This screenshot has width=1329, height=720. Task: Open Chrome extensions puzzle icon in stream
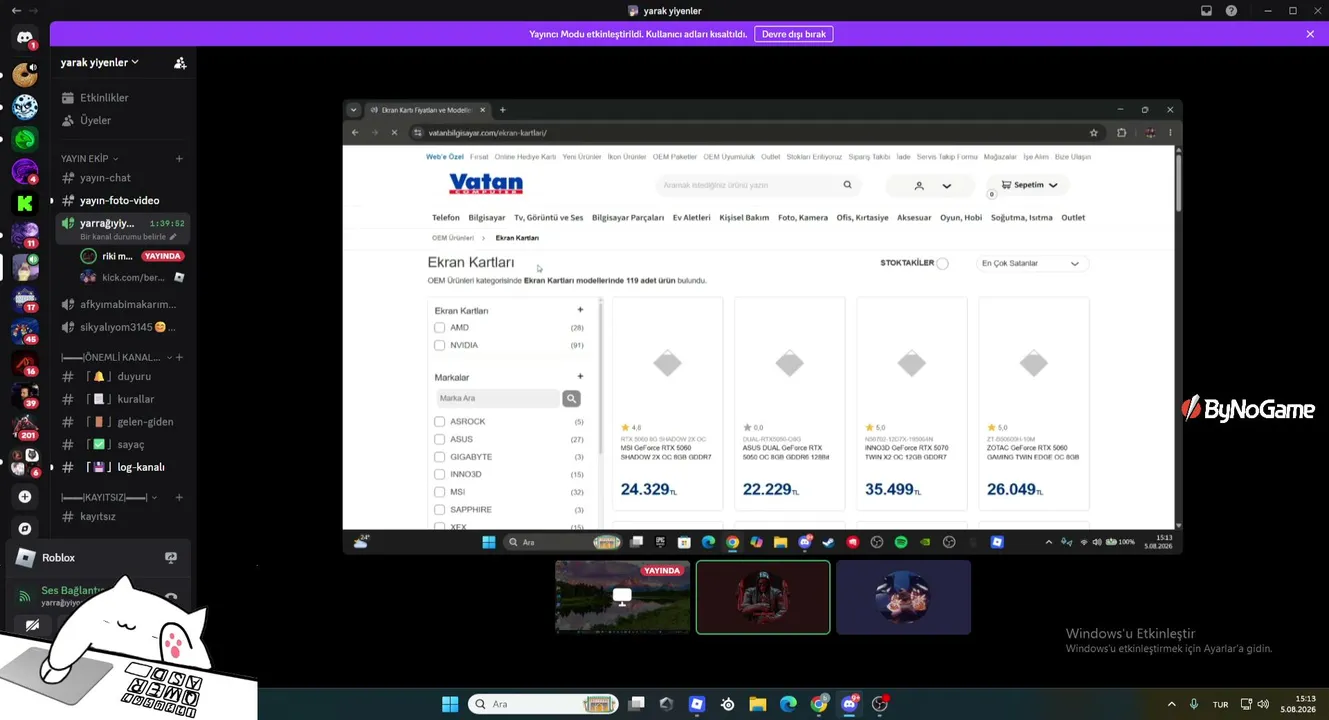pos(1121,133)
